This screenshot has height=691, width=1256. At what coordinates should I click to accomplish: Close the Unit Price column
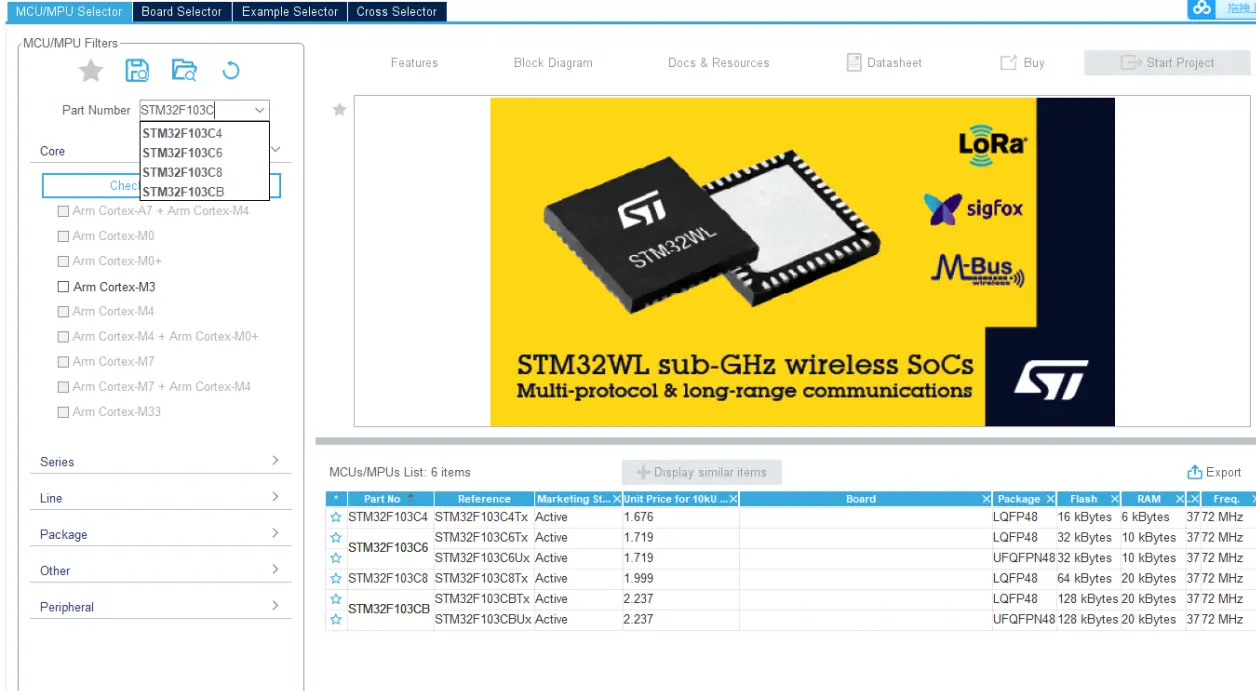click(x=733, y=499)
